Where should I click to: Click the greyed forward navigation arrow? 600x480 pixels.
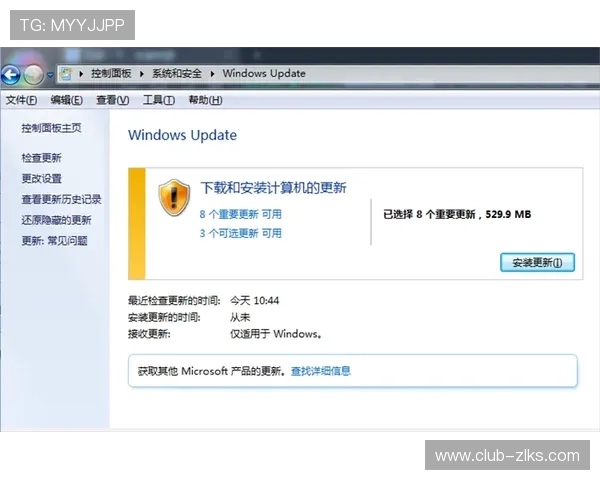(x=34, y=75)
